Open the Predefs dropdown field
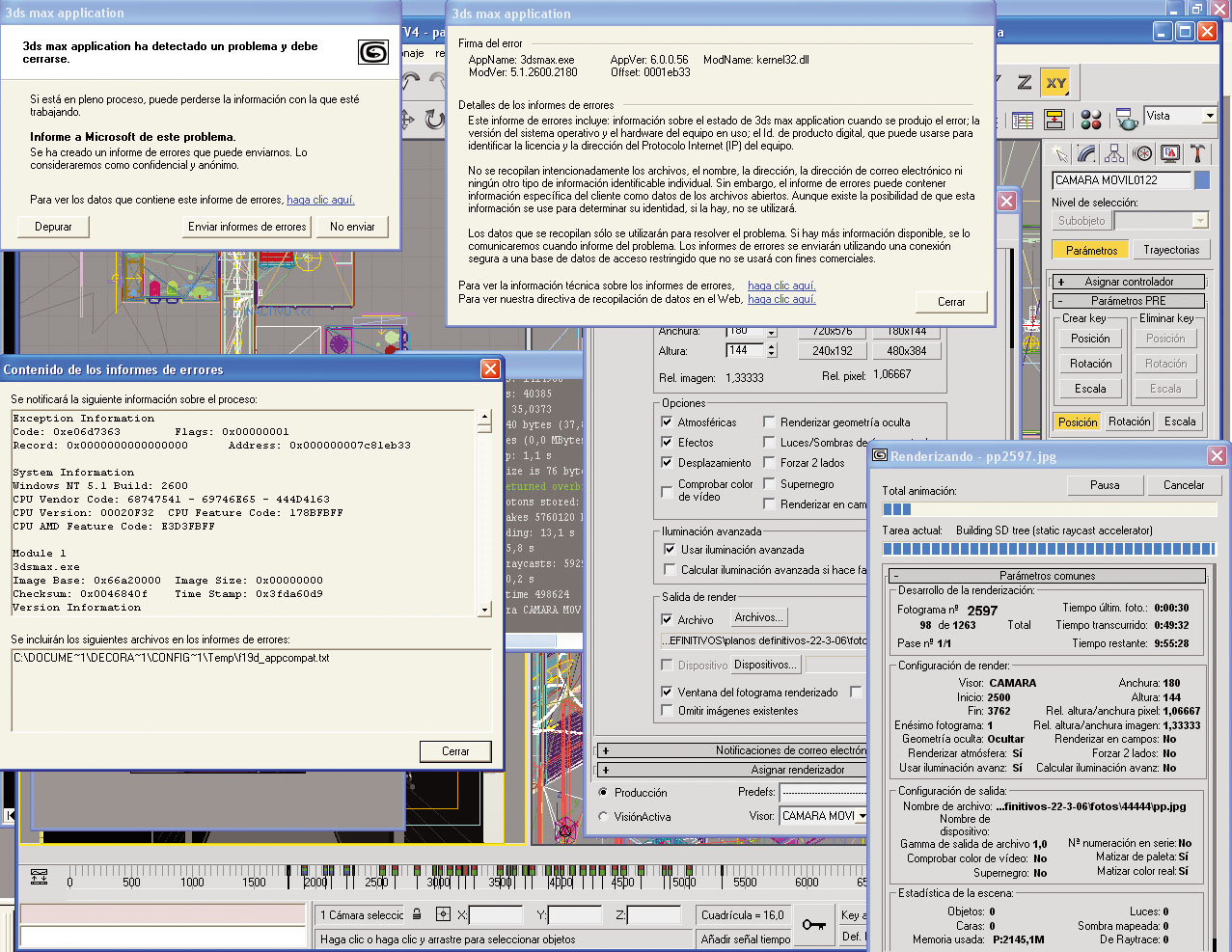 coord(823,792)
